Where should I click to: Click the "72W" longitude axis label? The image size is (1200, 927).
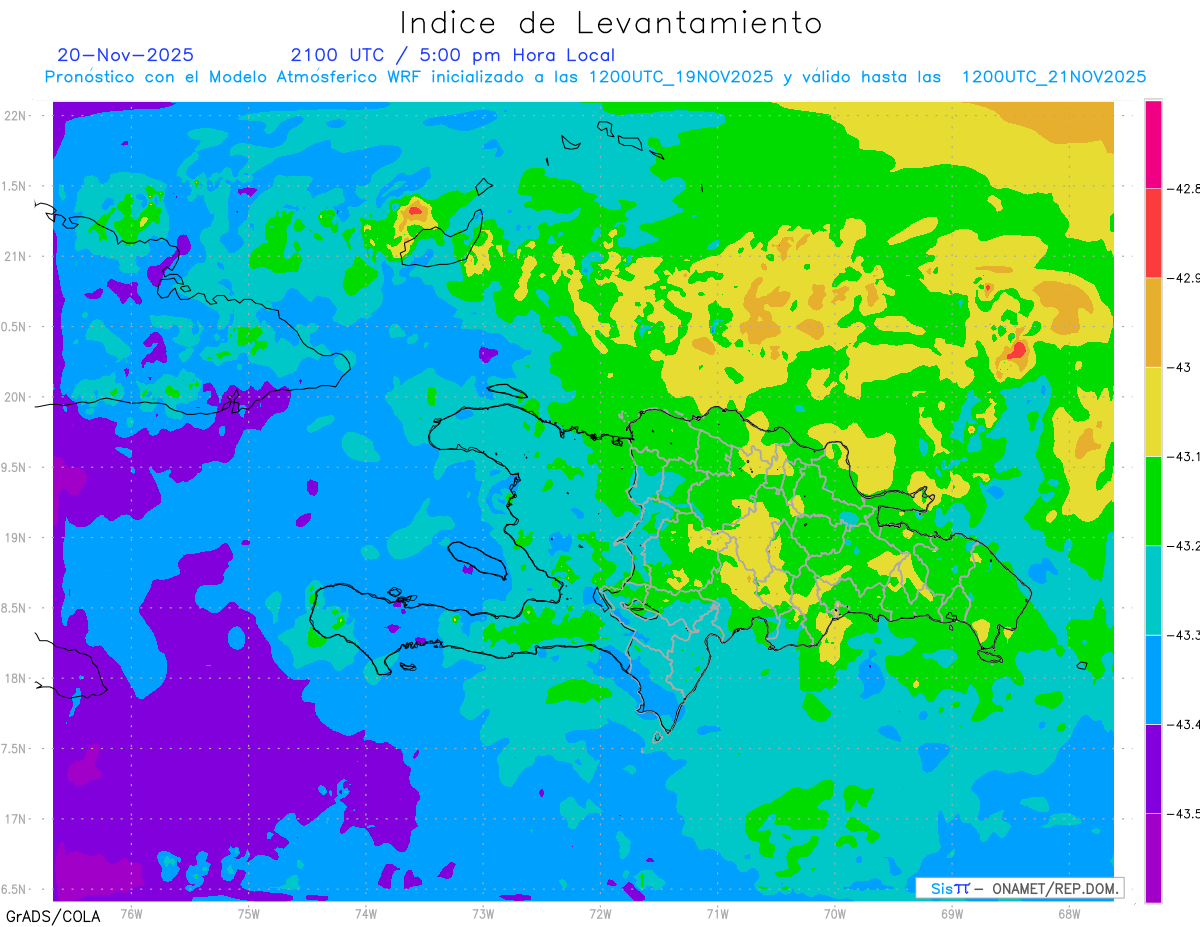coord(600,913)
